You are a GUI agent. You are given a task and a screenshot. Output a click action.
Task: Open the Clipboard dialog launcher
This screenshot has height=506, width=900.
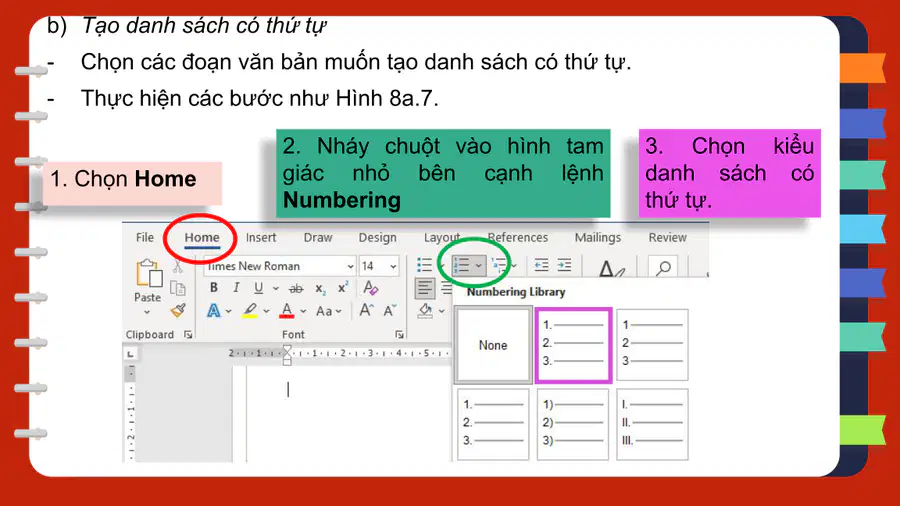point(188,334)
